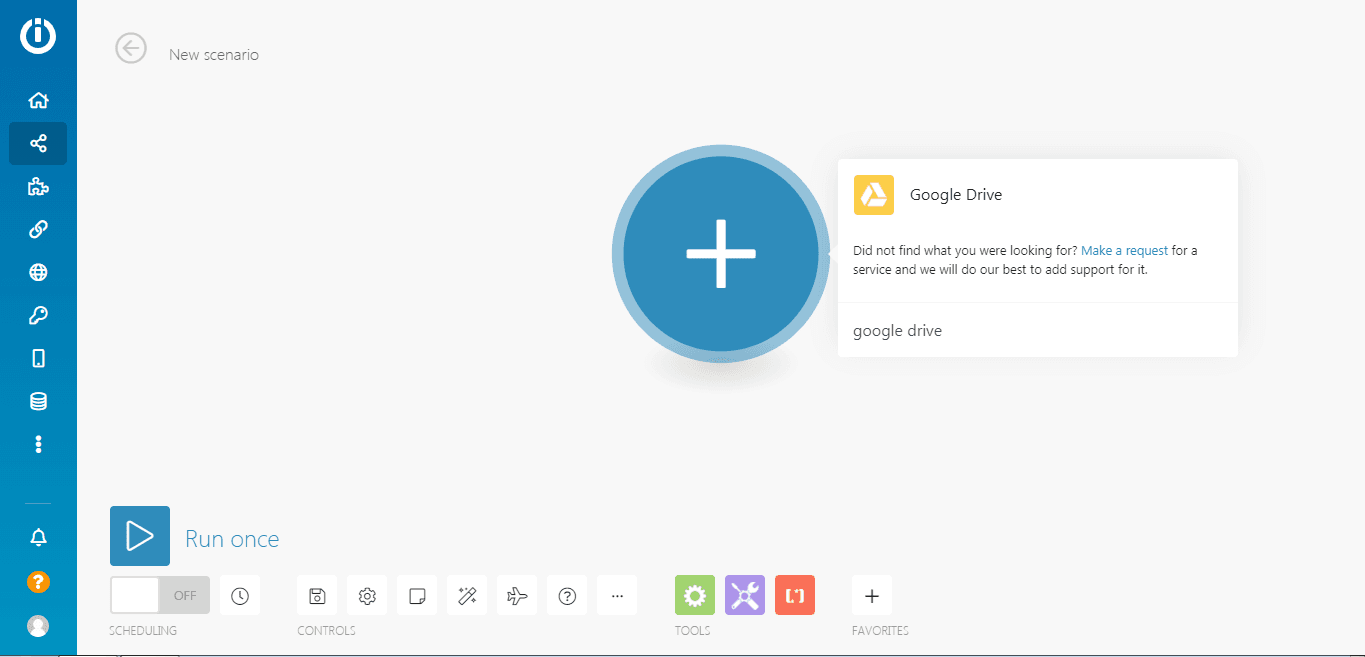Open Connections via the chain link icon
Image resolution: width=1365 pixels, height=657 pixels.
[x=38, y=229]
